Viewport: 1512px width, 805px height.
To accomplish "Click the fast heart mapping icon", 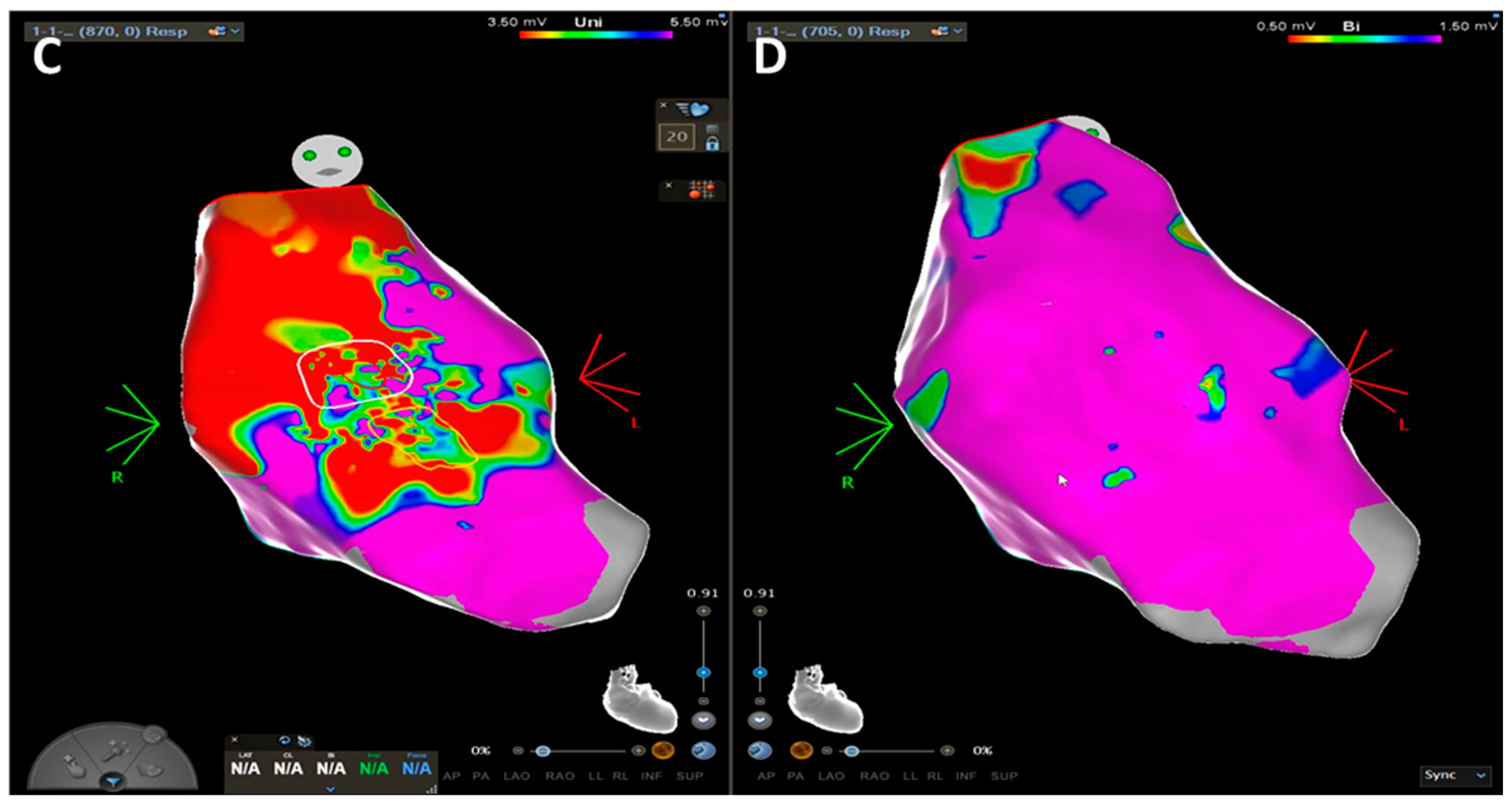I will [693, 109].
